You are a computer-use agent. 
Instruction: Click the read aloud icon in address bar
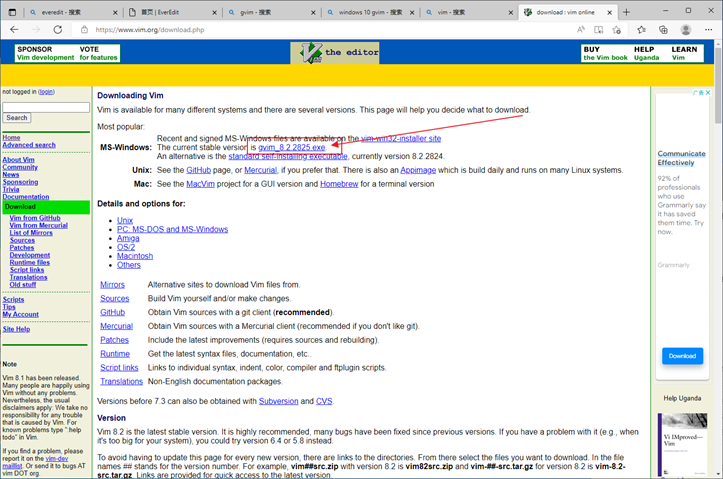coord(581,30)
